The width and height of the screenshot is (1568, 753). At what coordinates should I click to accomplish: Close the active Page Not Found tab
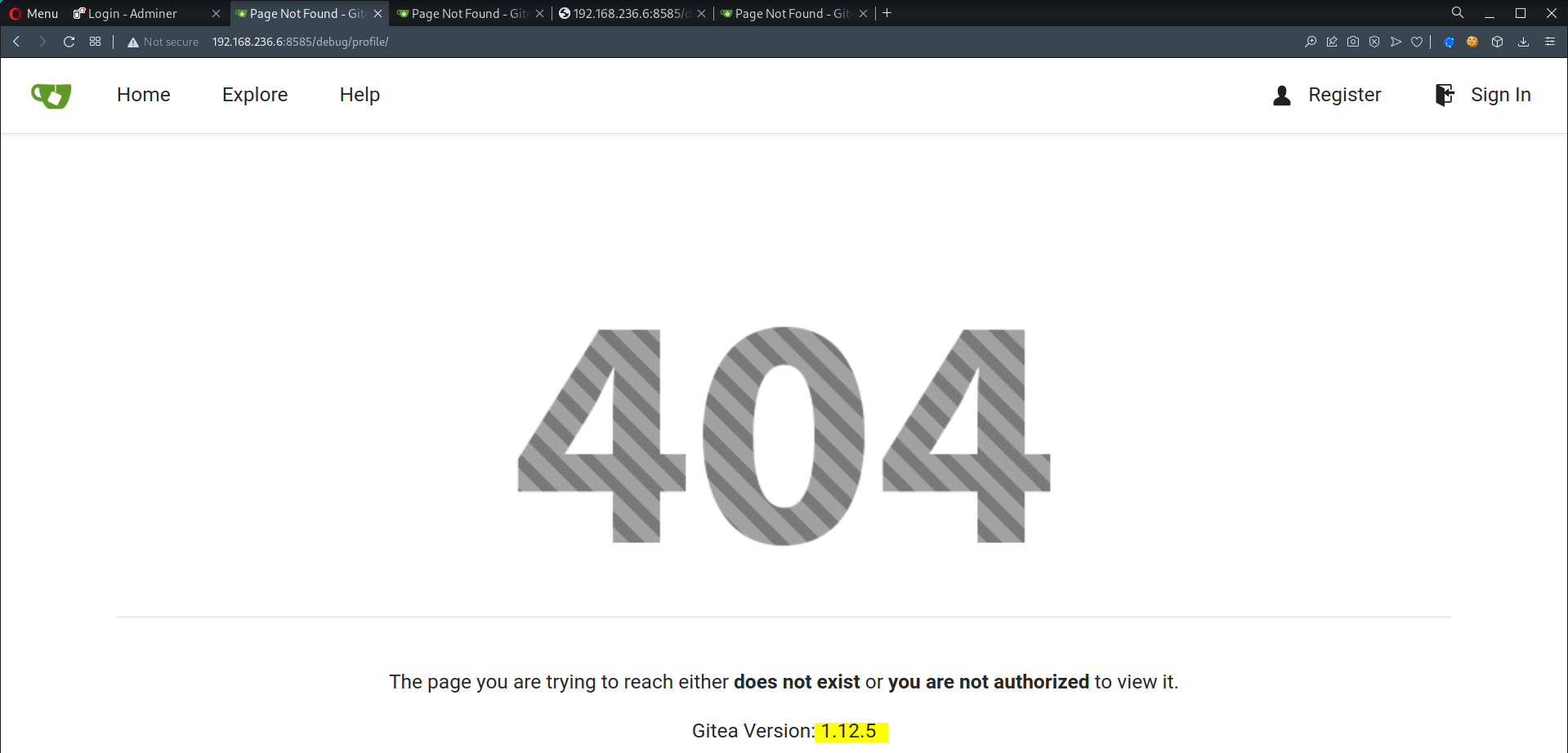point(377,14)
